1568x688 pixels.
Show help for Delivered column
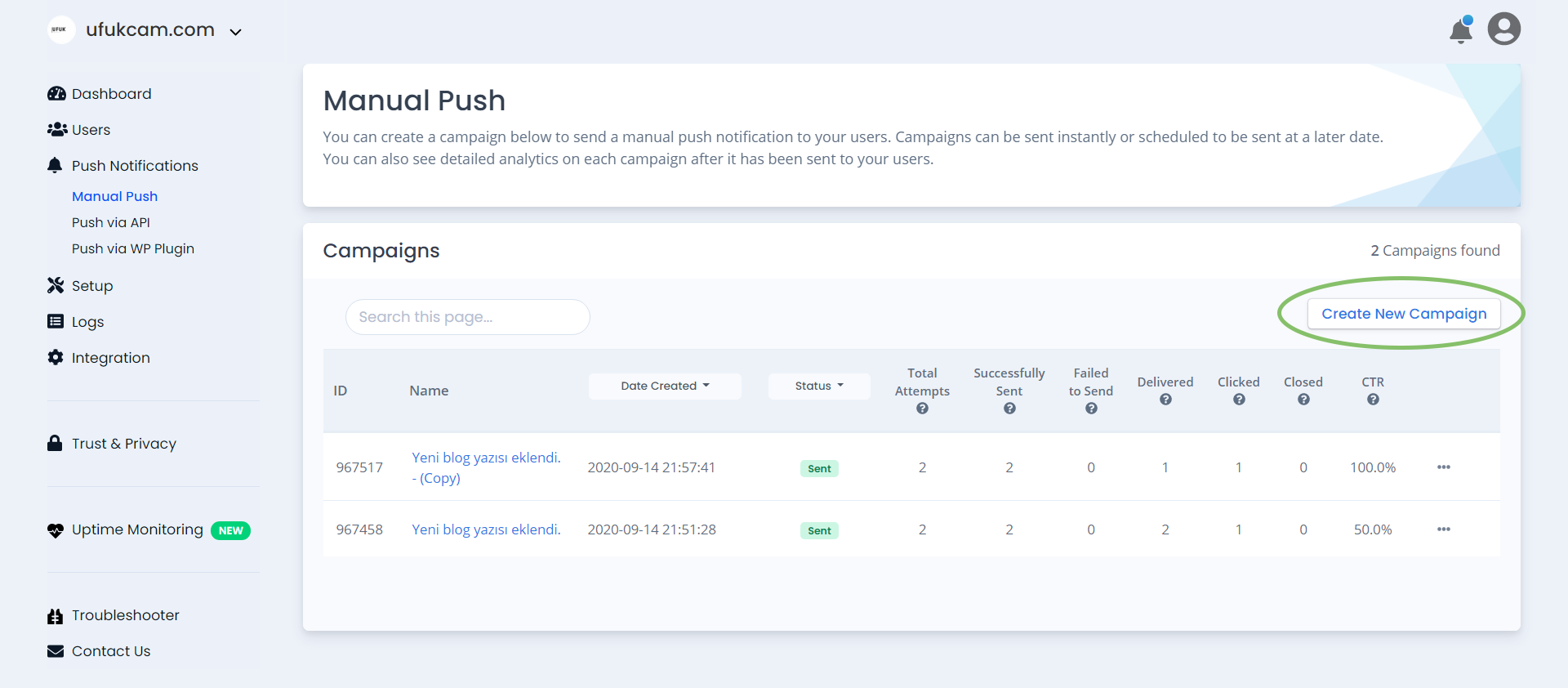coord(1165,400)
